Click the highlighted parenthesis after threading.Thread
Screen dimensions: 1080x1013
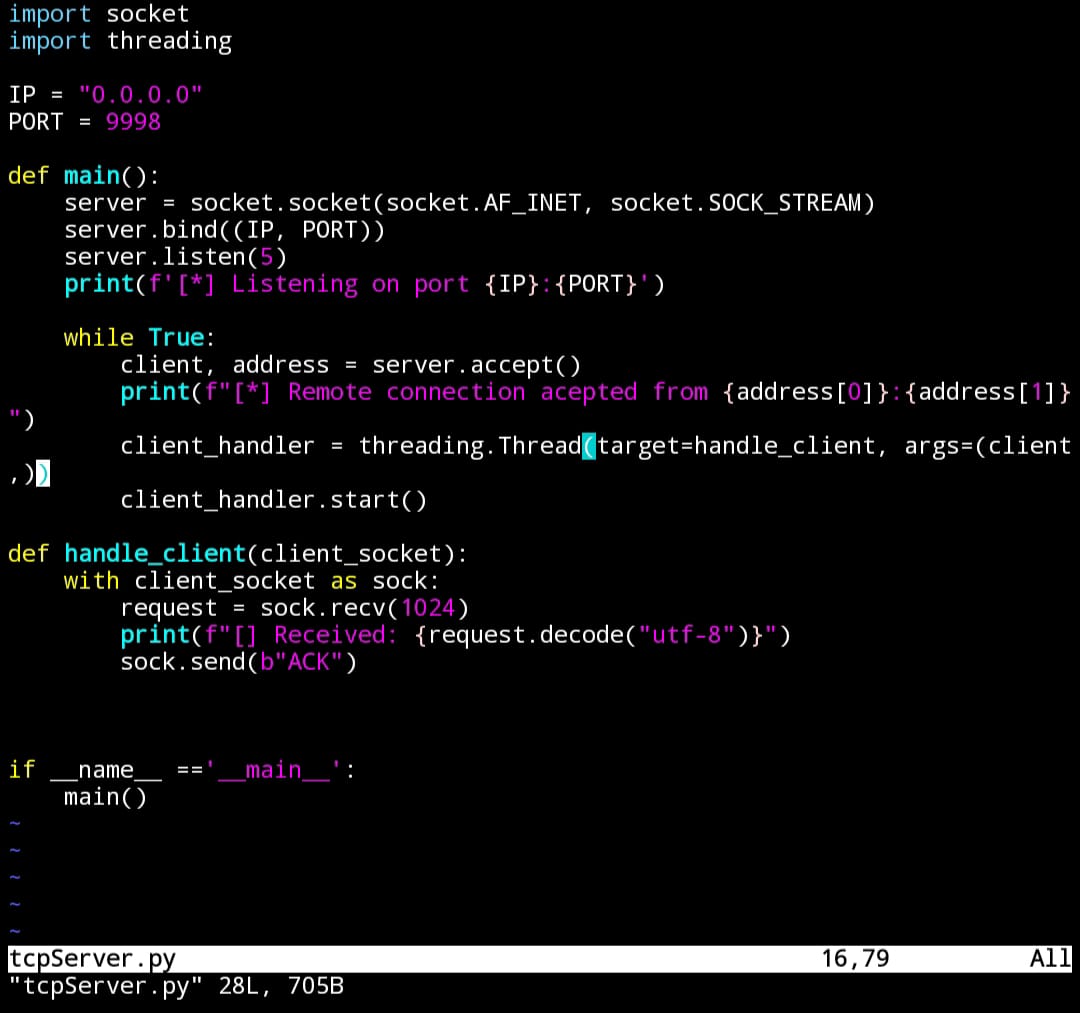point(590,445)
